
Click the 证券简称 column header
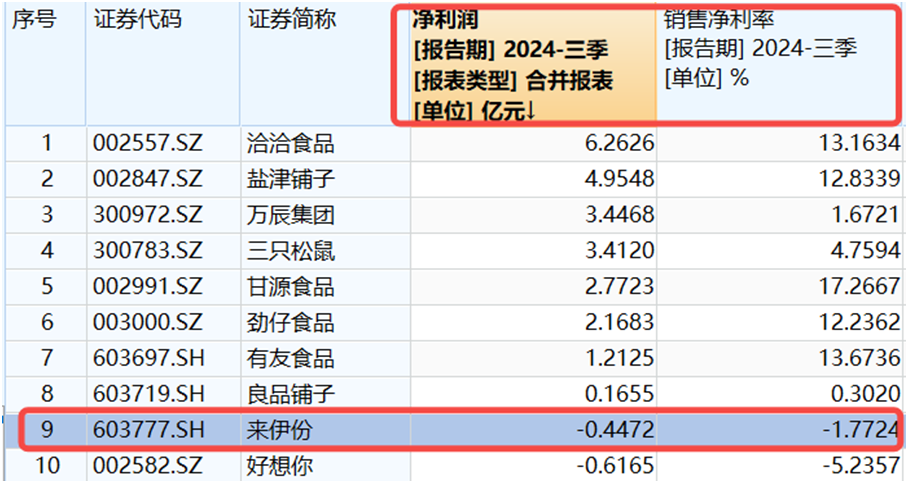[325, 64]
